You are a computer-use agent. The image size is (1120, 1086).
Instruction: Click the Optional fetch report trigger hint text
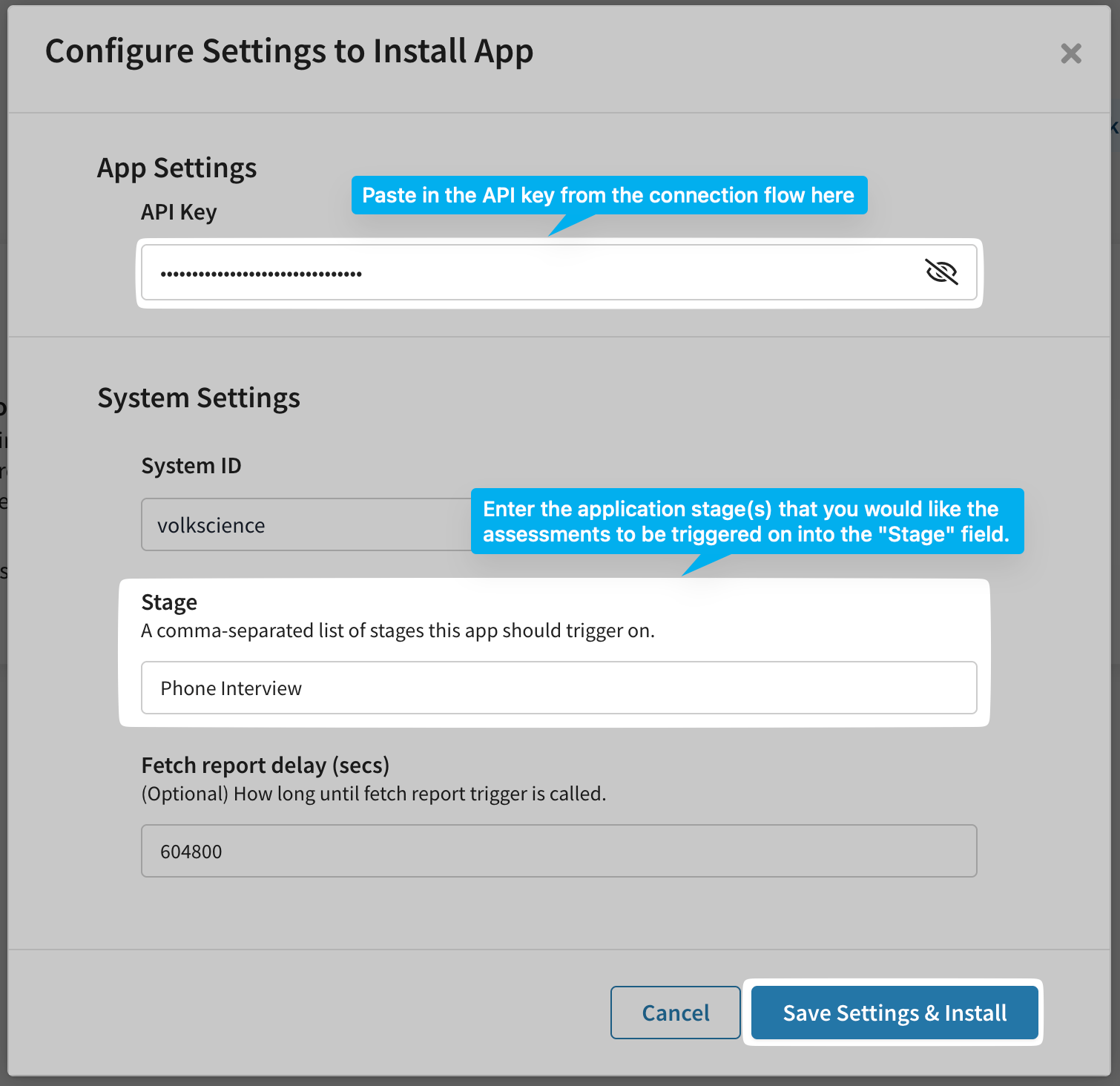point(373,794)
